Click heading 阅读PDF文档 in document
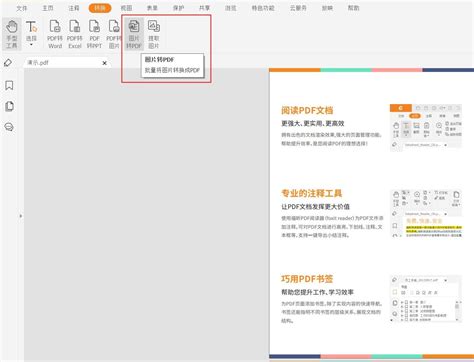 [x=307, y=110]
